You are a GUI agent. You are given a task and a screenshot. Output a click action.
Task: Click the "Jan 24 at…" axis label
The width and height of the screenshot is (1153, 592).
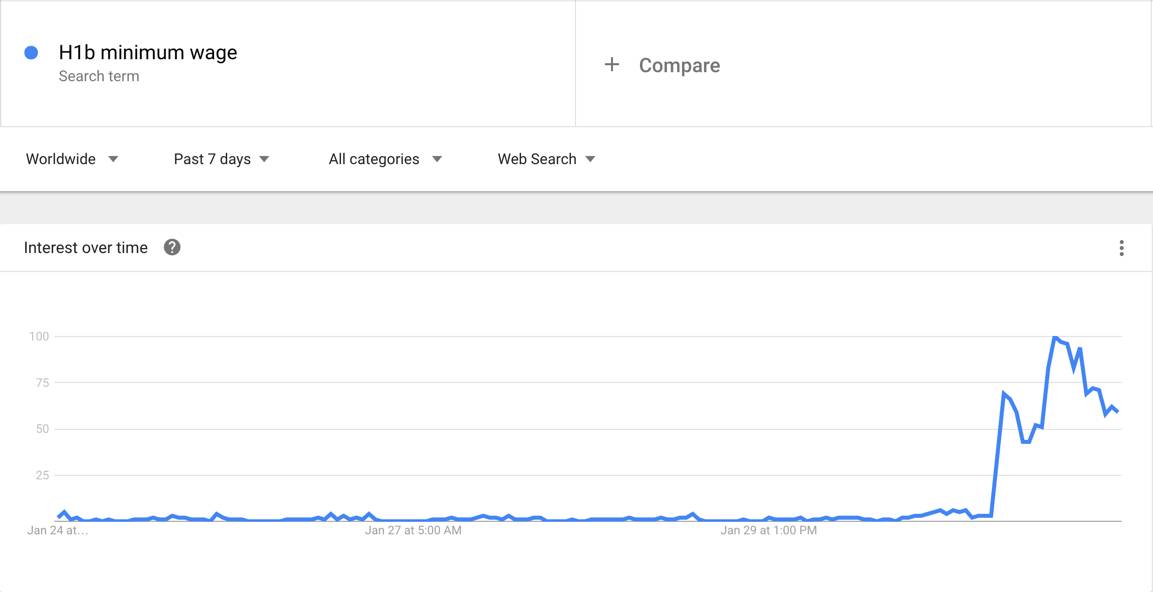pyautogui.click(x=57, y=530)
